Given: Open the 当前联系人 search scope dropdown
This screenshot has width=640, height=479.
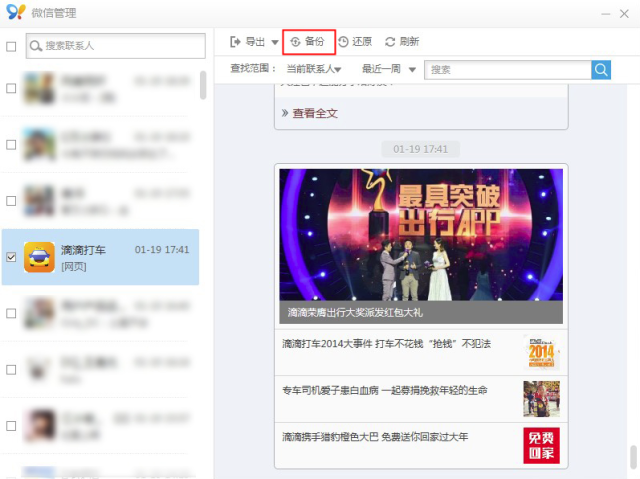Looking at the screenshot, I should tap(314, 69).
